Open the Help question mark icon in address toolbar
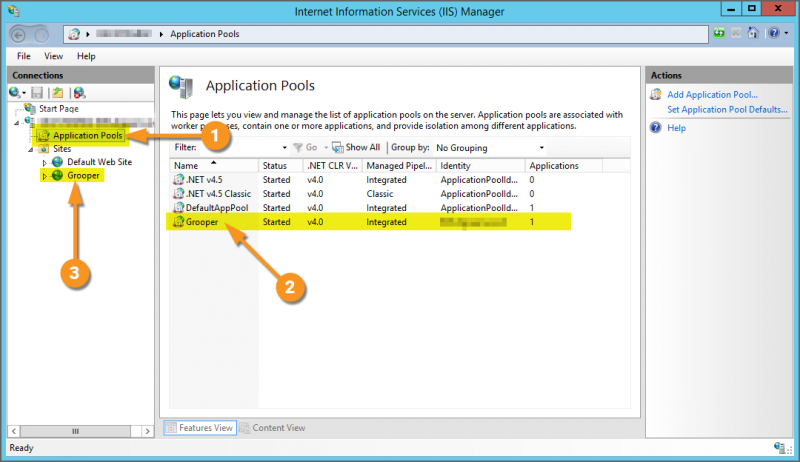Viewport: 800px width, 462px height. pos(774,33)
